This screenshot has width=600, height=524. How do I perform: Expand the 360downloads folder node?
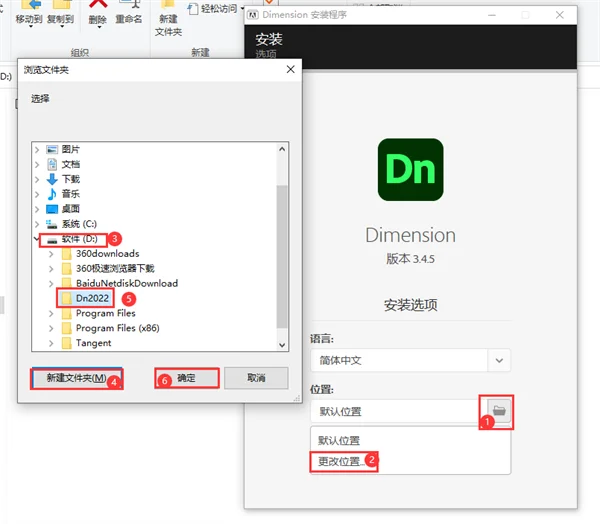click(x=51, y=254)
